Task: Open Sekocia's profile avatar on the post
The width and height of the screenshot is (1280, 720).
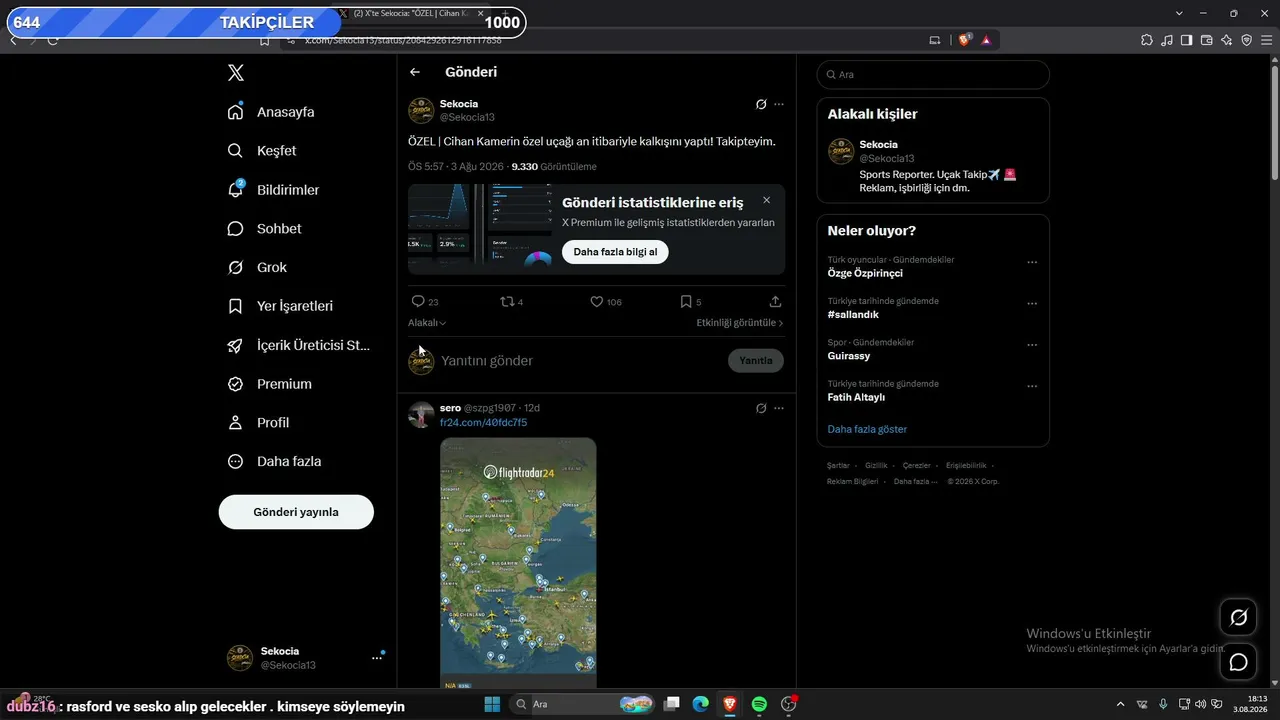Action: coord(421,110)
